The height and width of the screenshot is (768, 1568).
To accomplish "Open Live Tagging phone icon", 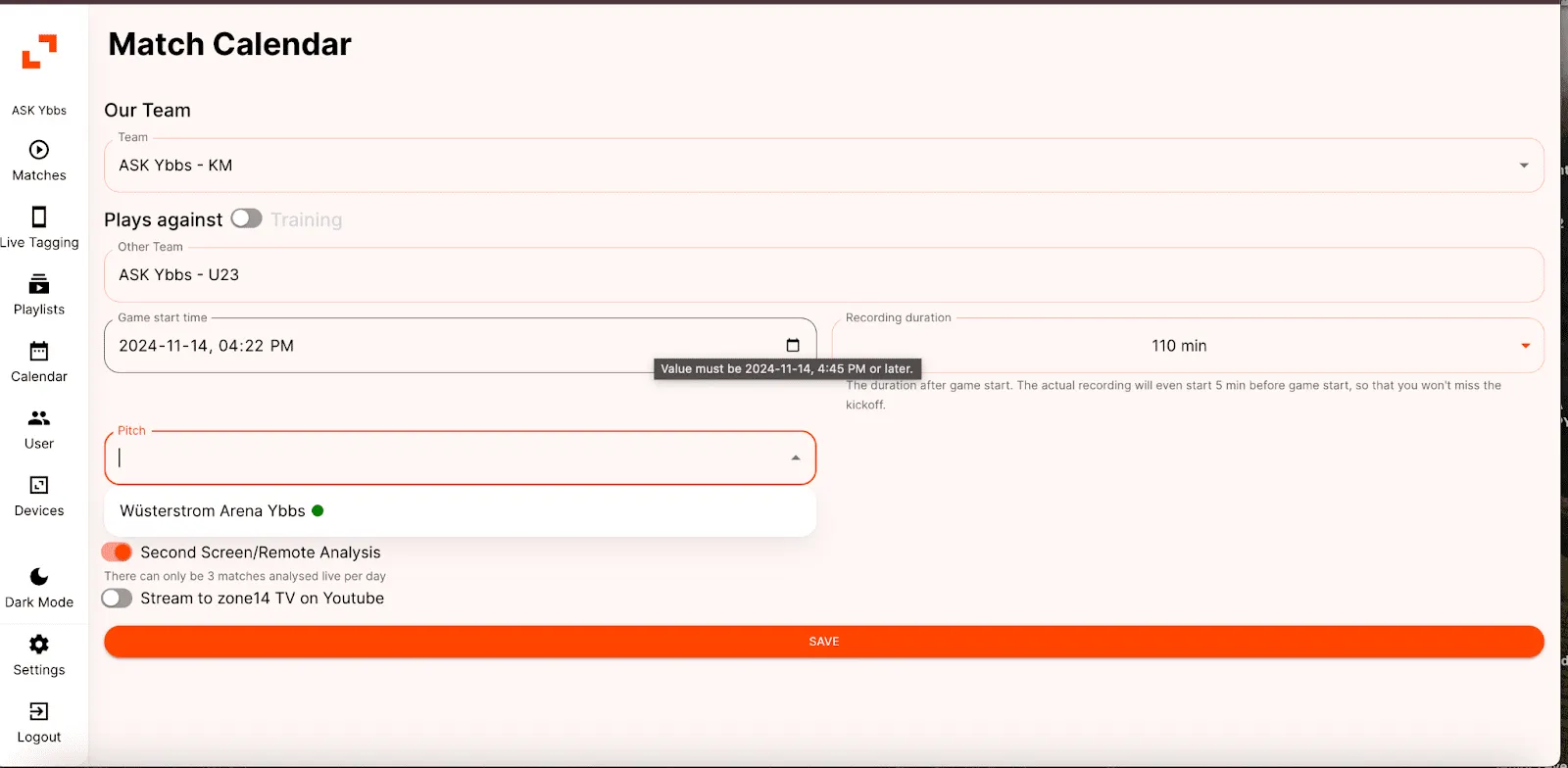I will (39, 216).
